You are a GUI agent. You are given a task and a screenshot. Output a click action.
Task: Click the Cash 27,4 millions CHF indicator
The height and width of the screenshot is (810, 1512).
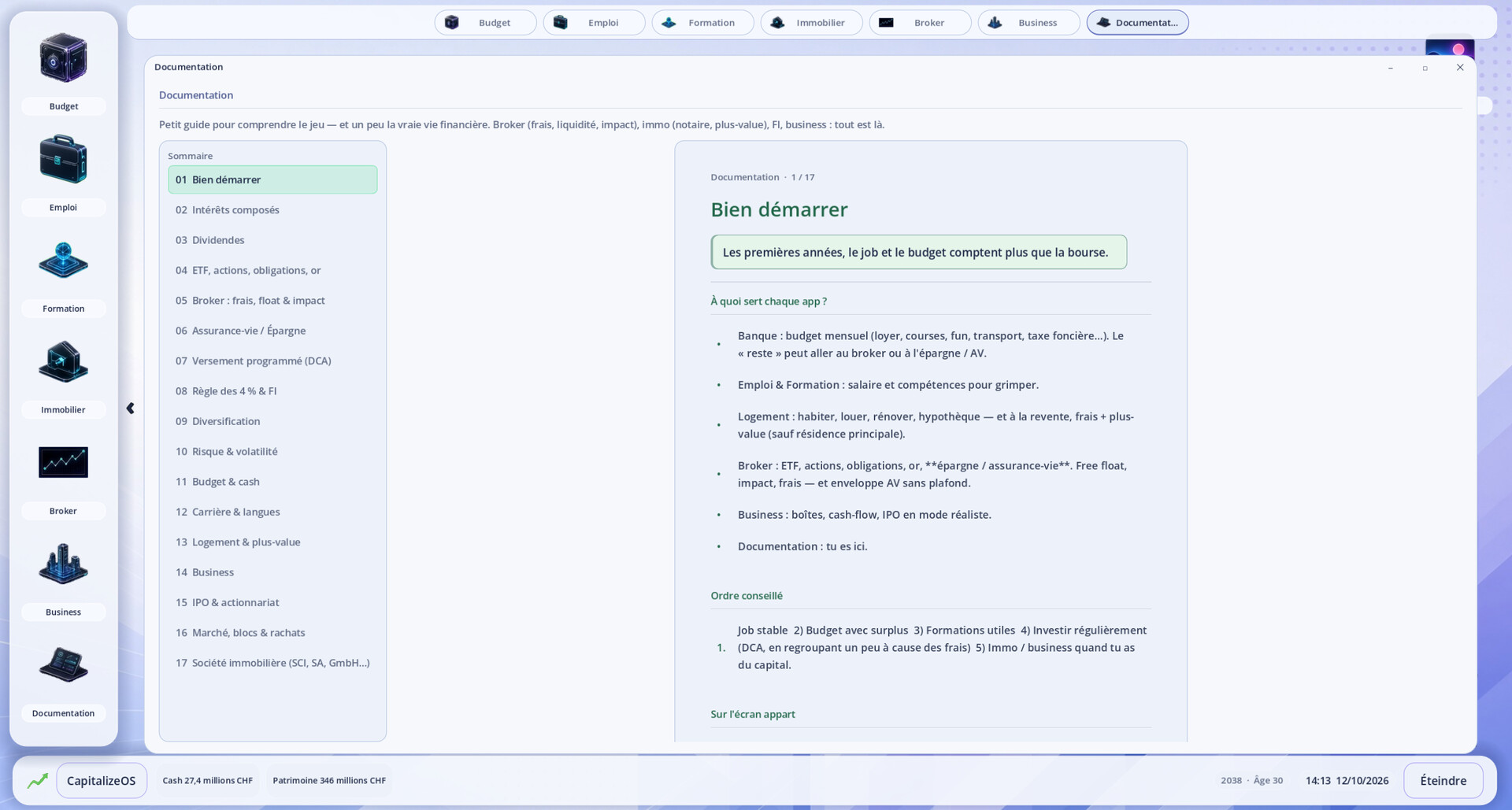click(208, 781)
